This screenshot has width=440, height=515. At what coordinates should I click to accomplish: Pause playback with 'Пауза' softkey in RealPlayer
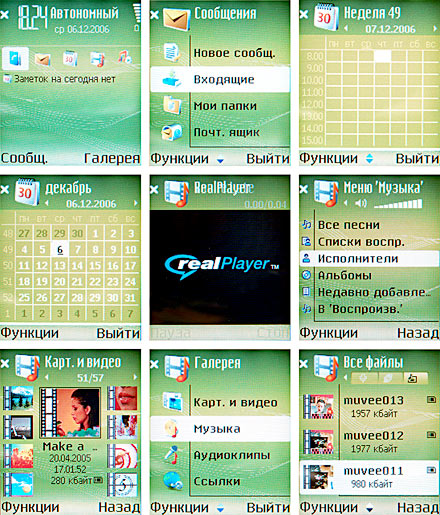[171, 333]
